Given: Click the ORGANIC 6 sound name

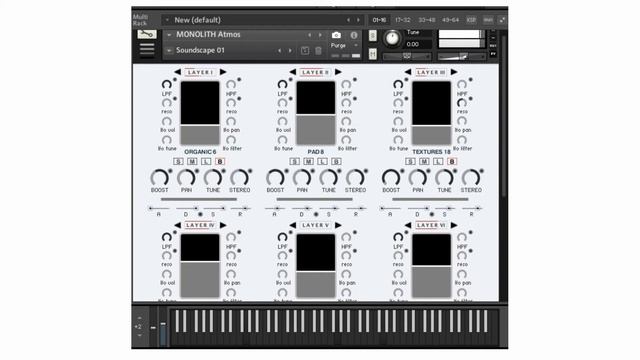Looking at the screenshot, I should 200,152.
